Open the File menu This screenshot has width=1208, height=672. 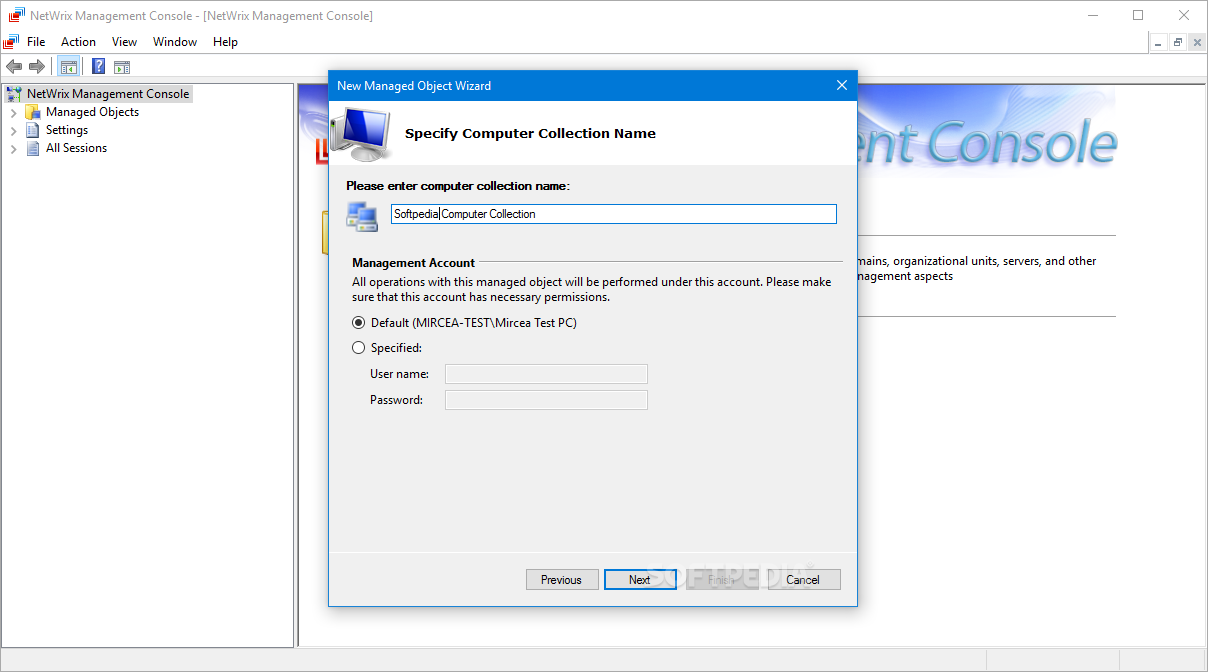pyautogui.click(x=36, y=42)
